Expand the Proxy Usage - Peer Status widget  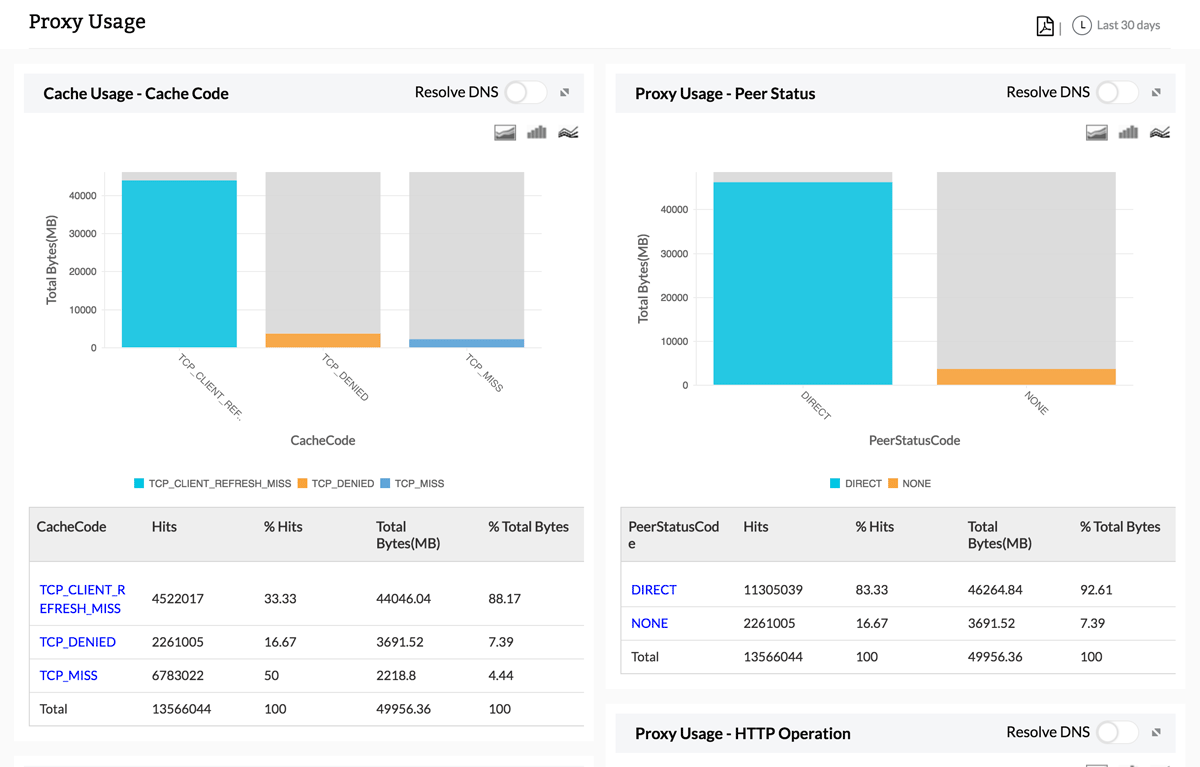point(1157,93)
